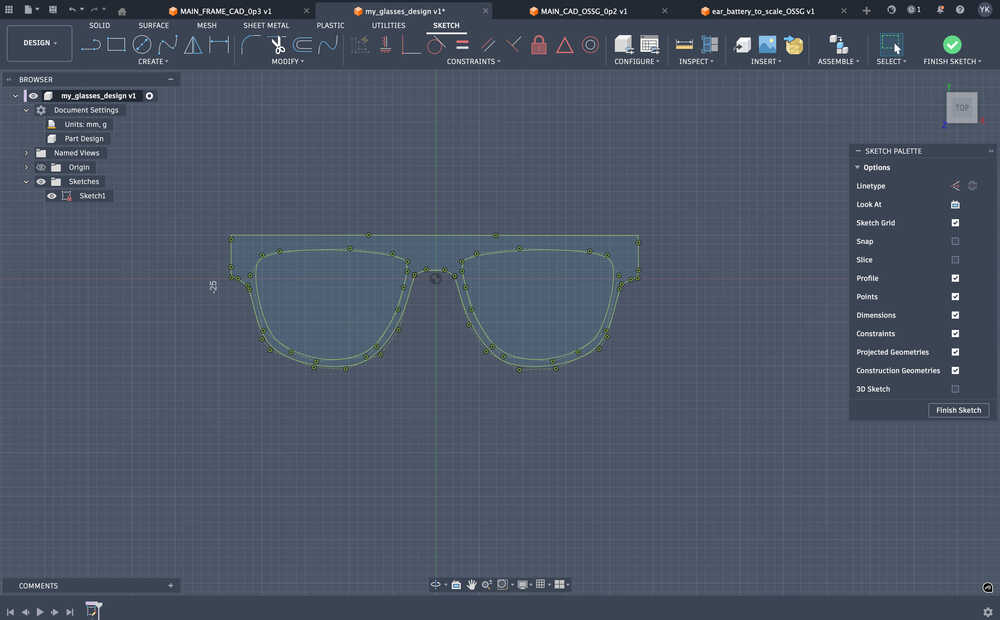Hide Sketch1 using its eye toggle
Screen dimensions: 1000x620
pyautogui.click(x=51, y=195)
